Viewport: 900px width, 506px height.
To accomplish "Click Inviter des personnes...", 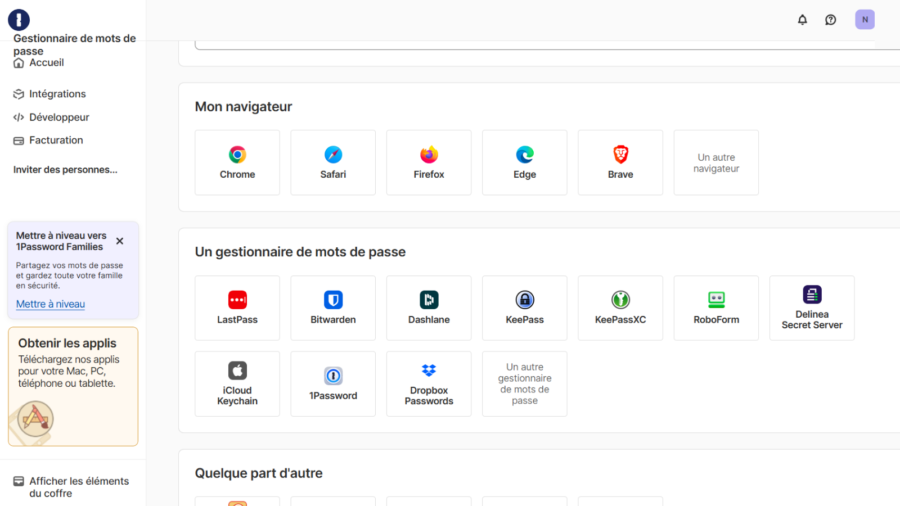I will coord(65,170).
